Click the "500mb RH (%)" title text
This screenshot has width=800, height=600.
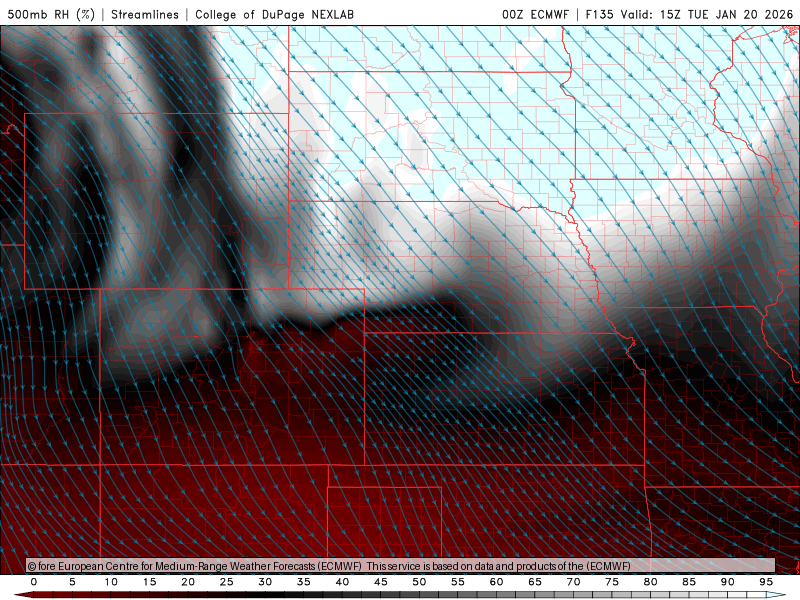tap(51, 14)
